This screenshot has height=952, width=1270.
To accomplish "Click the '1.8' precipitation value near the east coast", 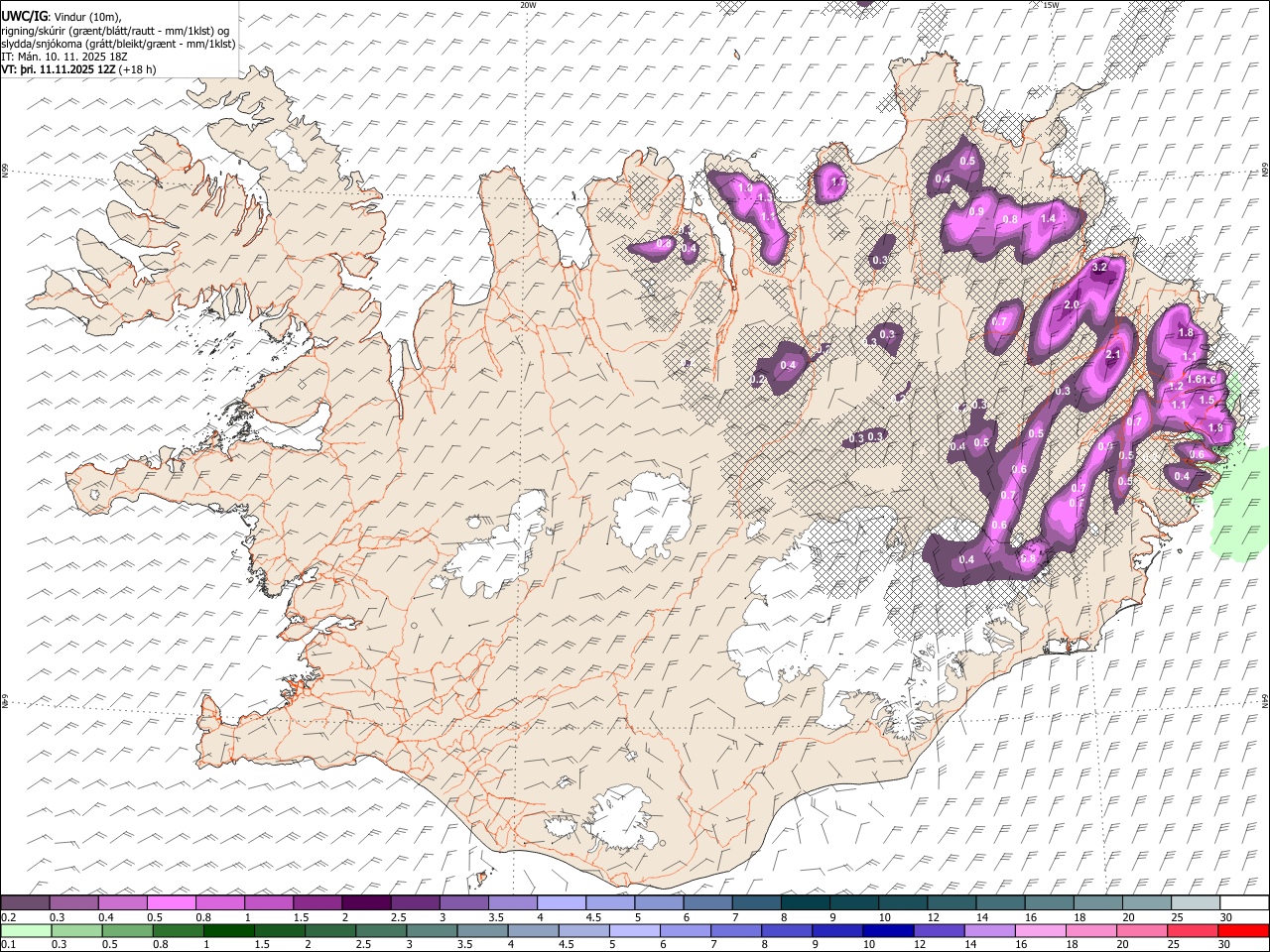I will click(1186, 333).
